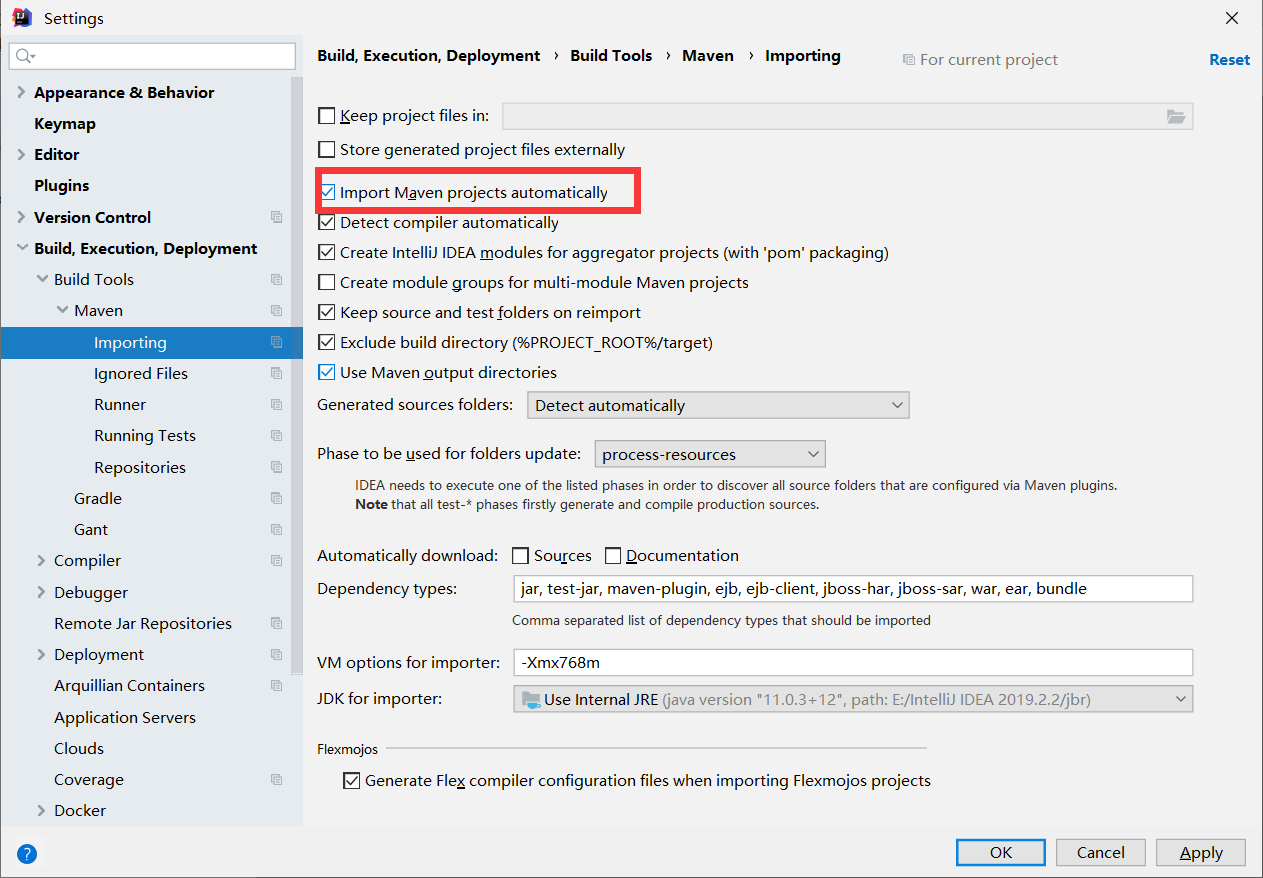The height and width of the screenshot is (878, 1263).
Task: Open Application Servers settings
Action: [125, 717]
